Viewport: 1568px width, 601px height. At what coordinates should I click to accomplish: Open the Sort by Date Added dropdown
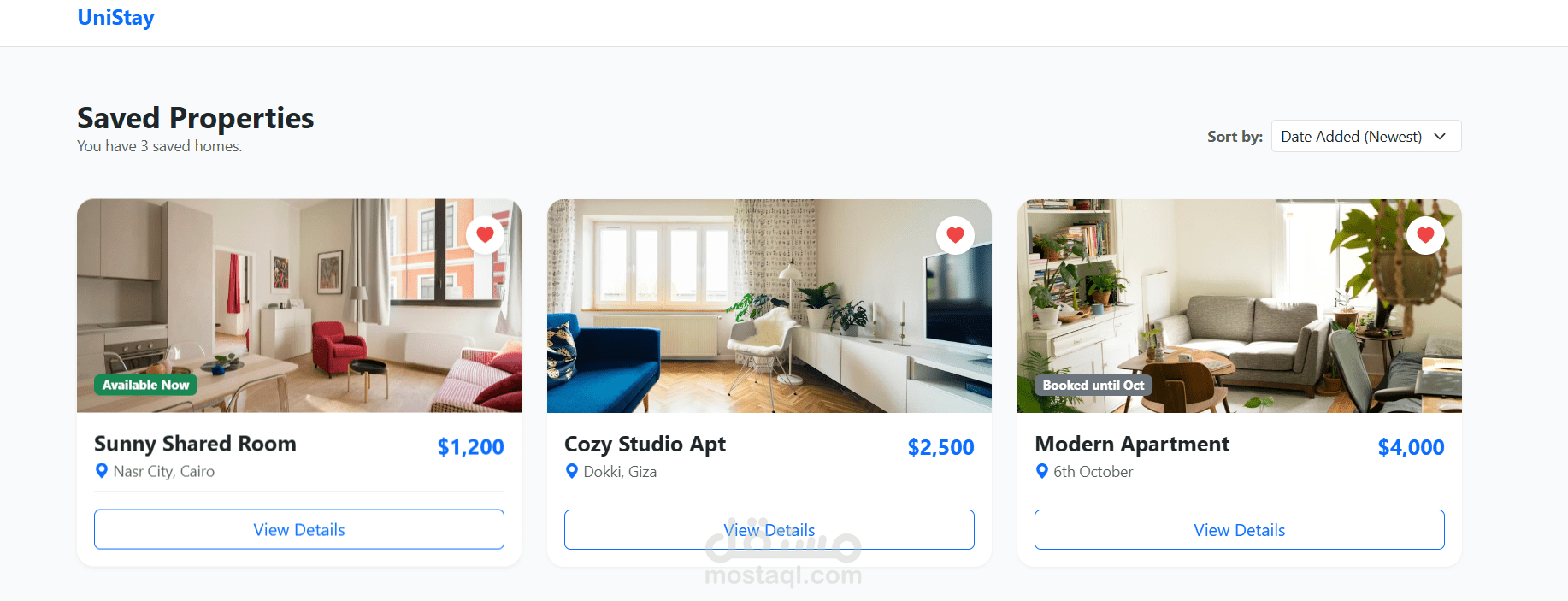(x=1366, y=137)
